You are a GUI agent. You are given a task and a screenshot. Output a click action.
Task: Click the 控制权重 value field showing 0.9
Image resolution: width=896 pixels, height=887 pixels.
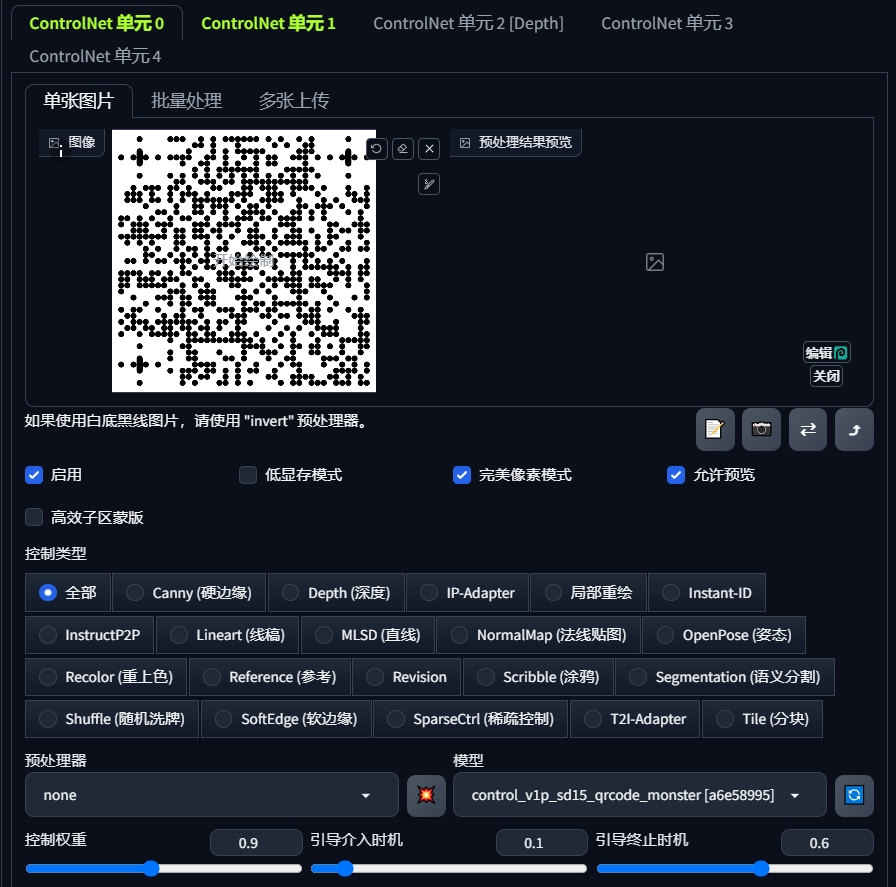coord(256,843)
